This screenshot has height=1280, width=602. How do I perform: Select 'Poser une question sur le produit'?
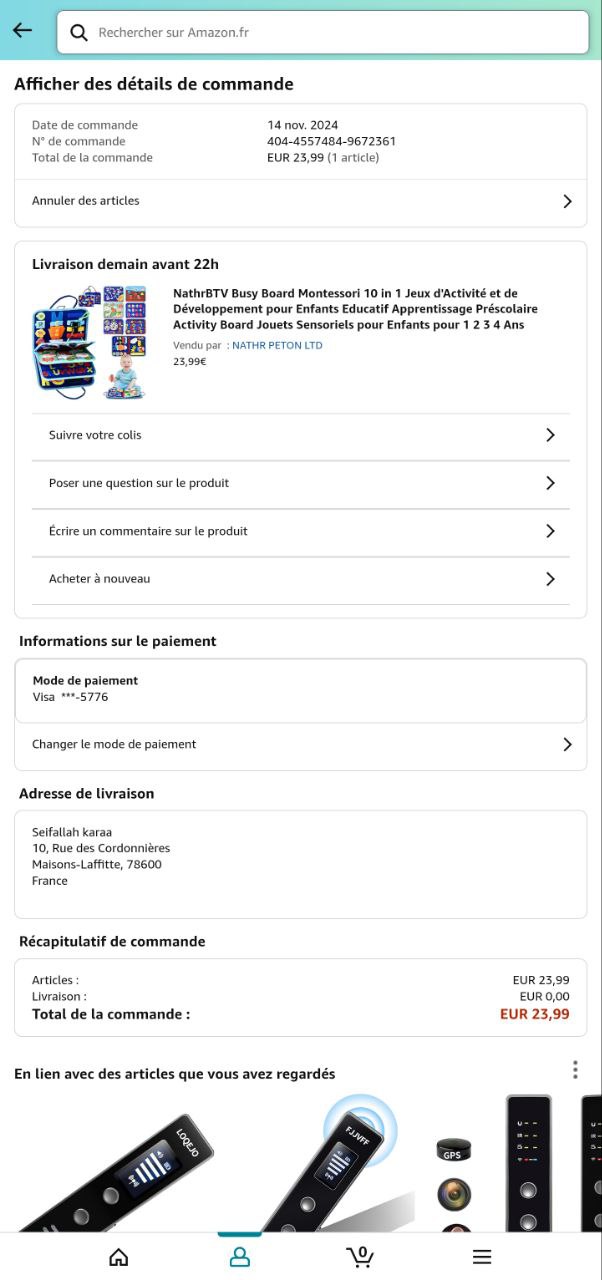(139, 483)
